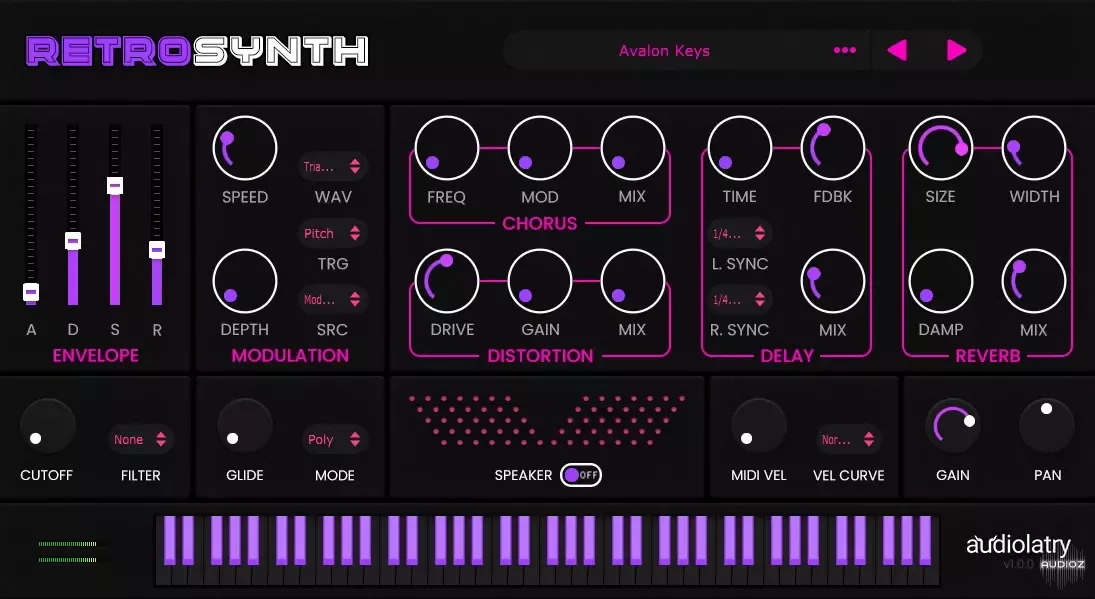Click the Release envelope slider handle
The width and height of the screenshot is (1095, 599).
157,250
